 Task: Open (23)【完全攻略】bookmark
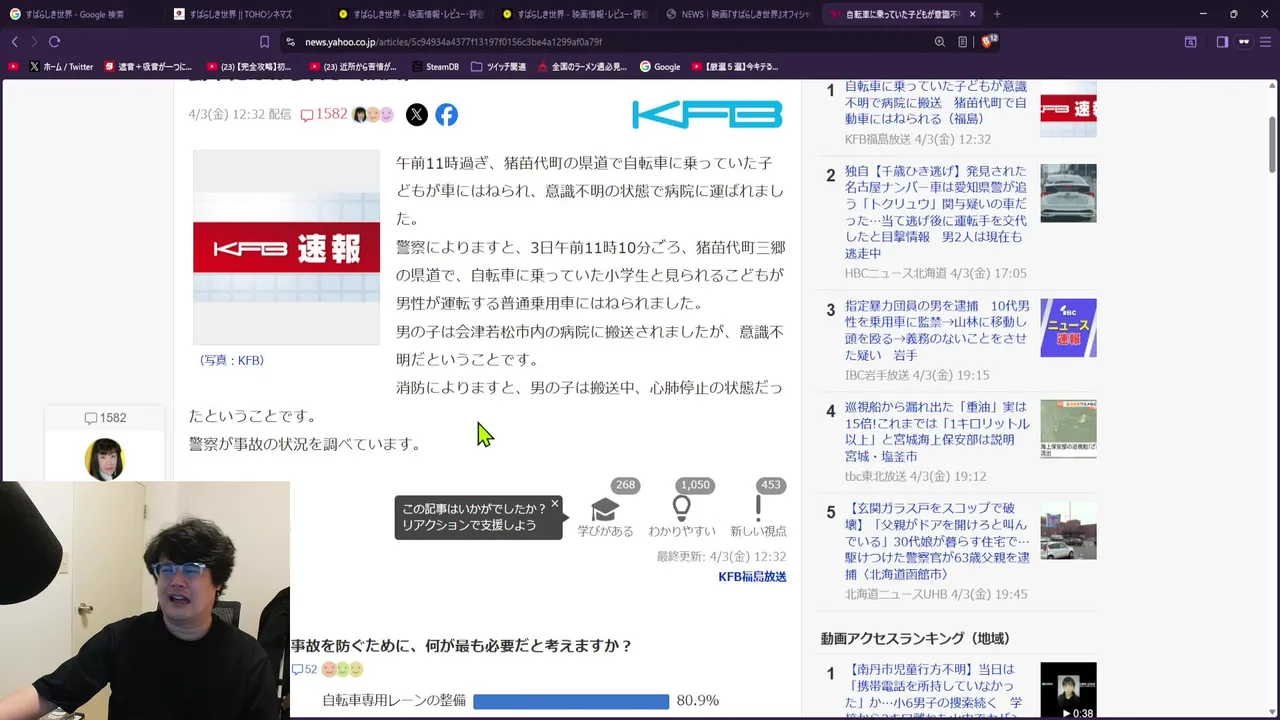(248, 67)
